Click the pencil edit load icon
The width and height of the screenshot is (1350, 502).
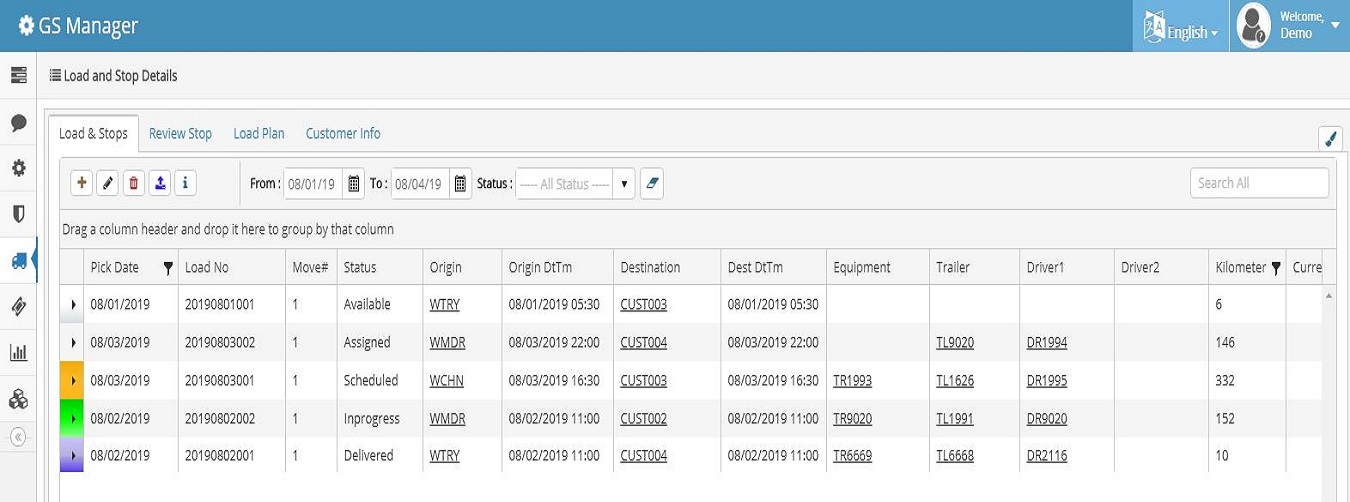click(x=108, y=183)
